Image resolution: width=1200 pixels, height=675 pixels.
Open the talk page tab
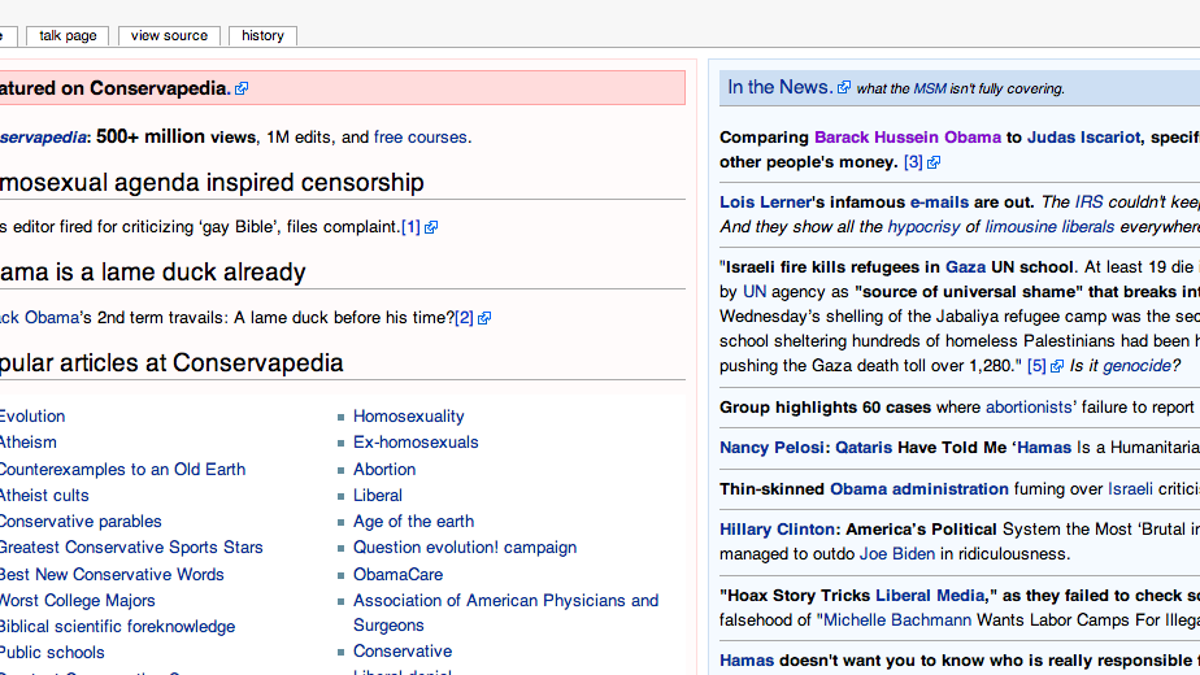click(68, 35)
